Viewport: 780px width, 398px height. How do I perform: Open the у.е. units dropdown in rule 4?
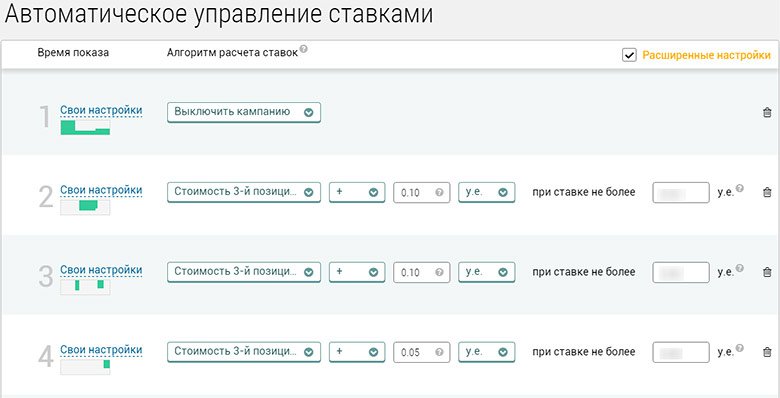487,352
